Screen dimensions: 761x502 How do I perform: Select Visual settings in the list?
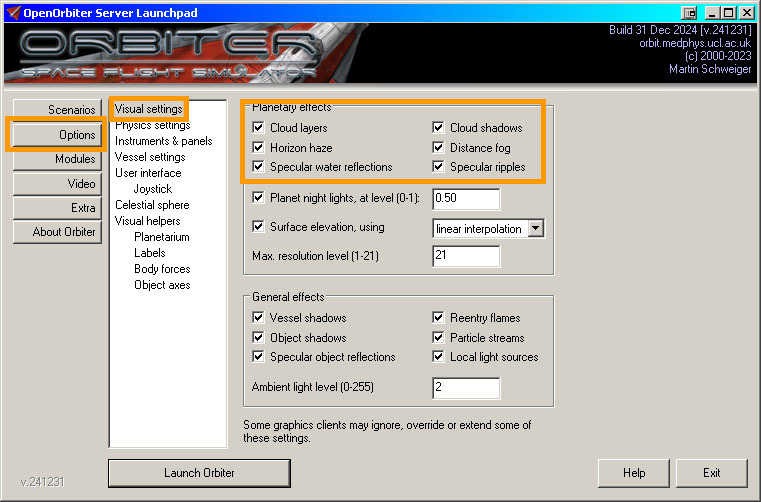(x=149, y=109)
